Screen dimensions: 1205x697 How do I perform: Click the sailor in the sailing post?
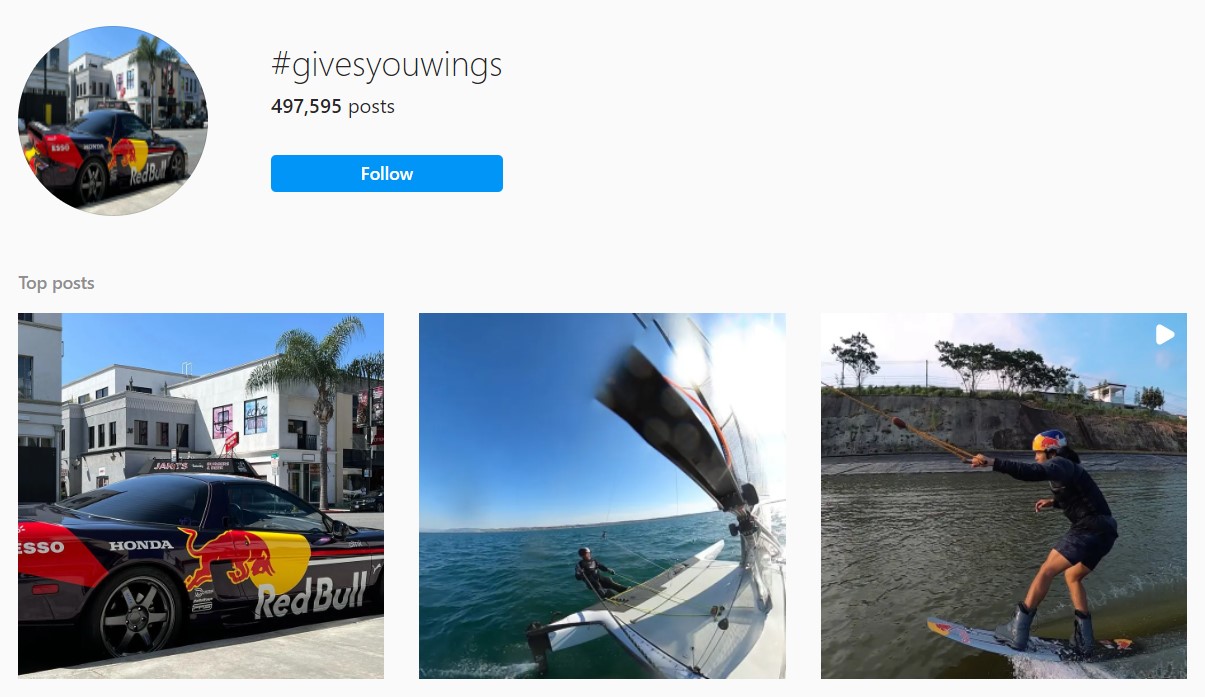(594, 574)
